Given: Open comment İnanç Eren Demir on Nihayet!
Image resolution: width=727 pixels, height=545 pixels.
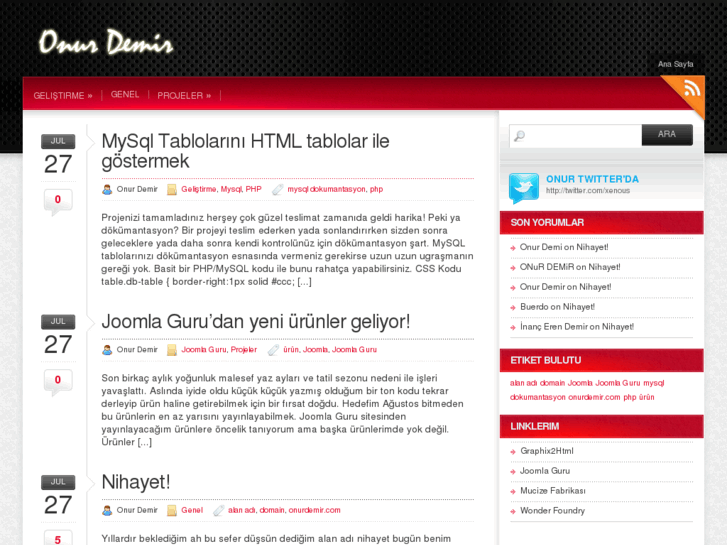Looking at the screenshot, I should click(x=577, y=327).
